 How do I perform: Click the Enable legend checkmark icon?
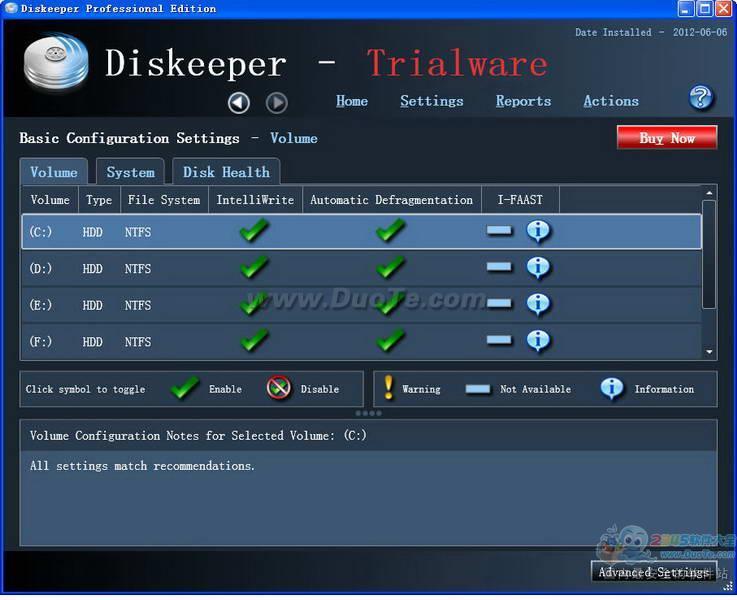point(185,388)
